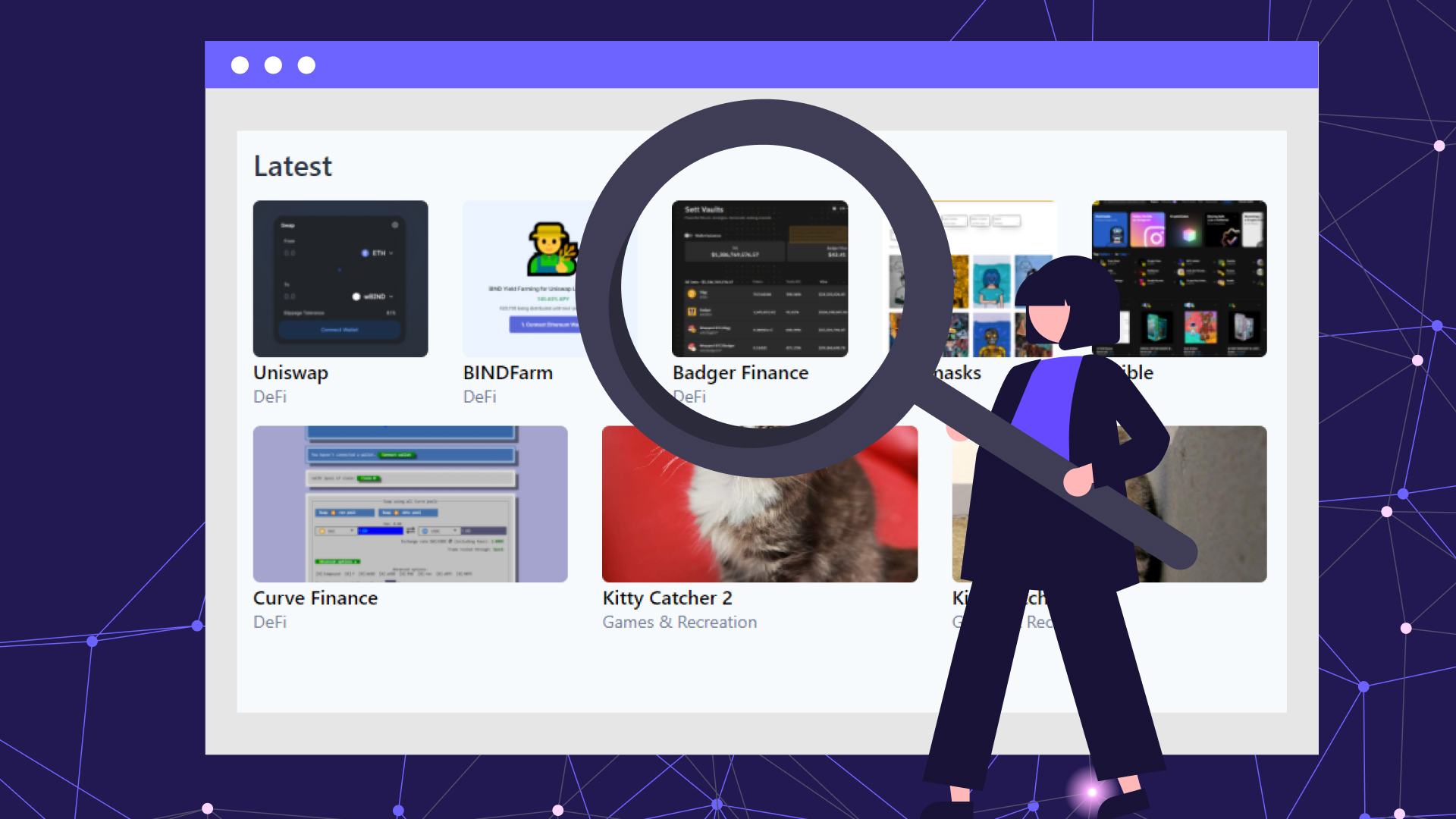The height and width of the screenshot is (819, 1456).
Task: Open the Uniswap app thumbnail
Action: pos(340,278)
